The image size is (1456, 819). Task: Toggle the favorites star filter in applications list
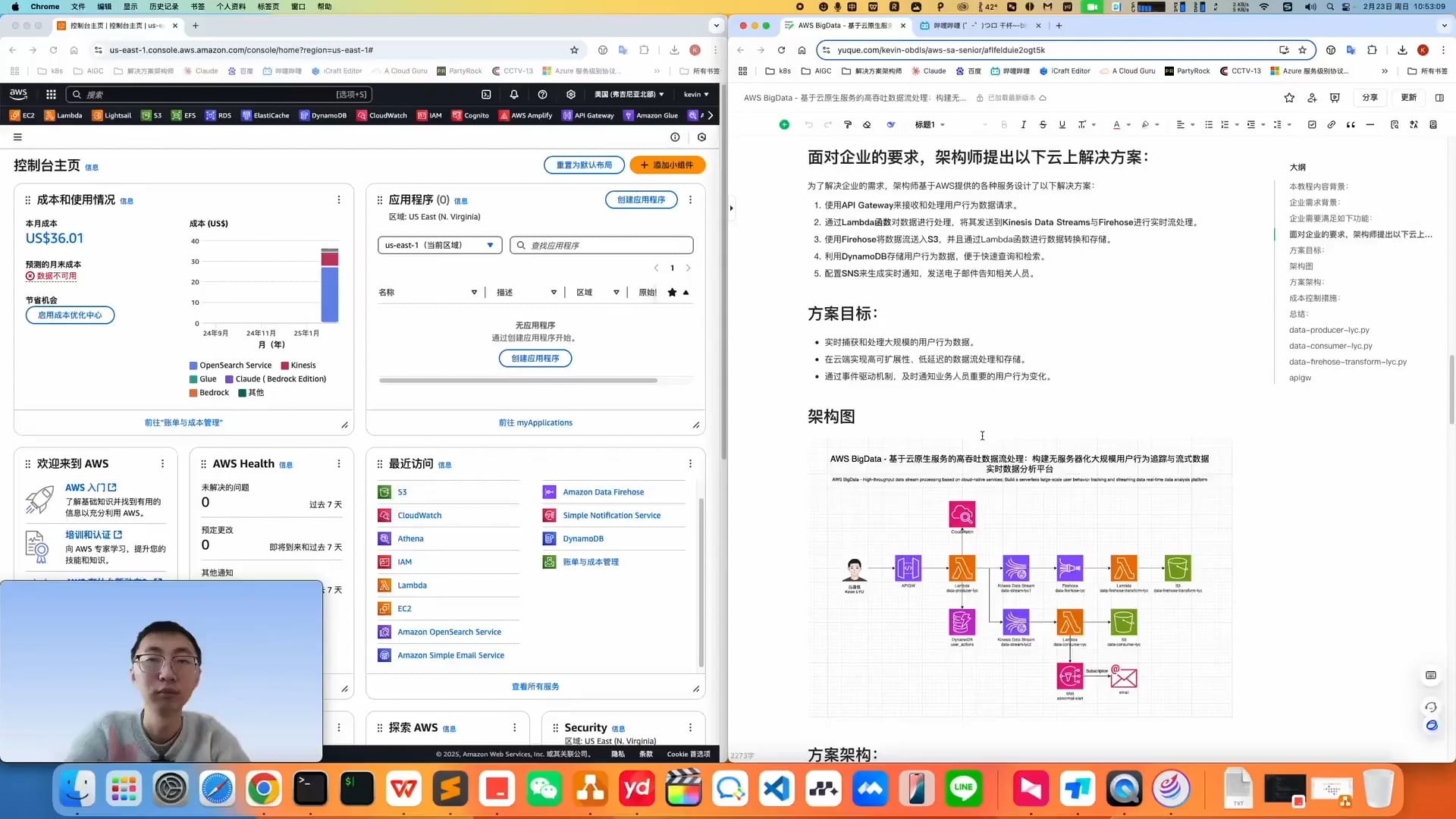pyautogui.click(x=672, y=292)
